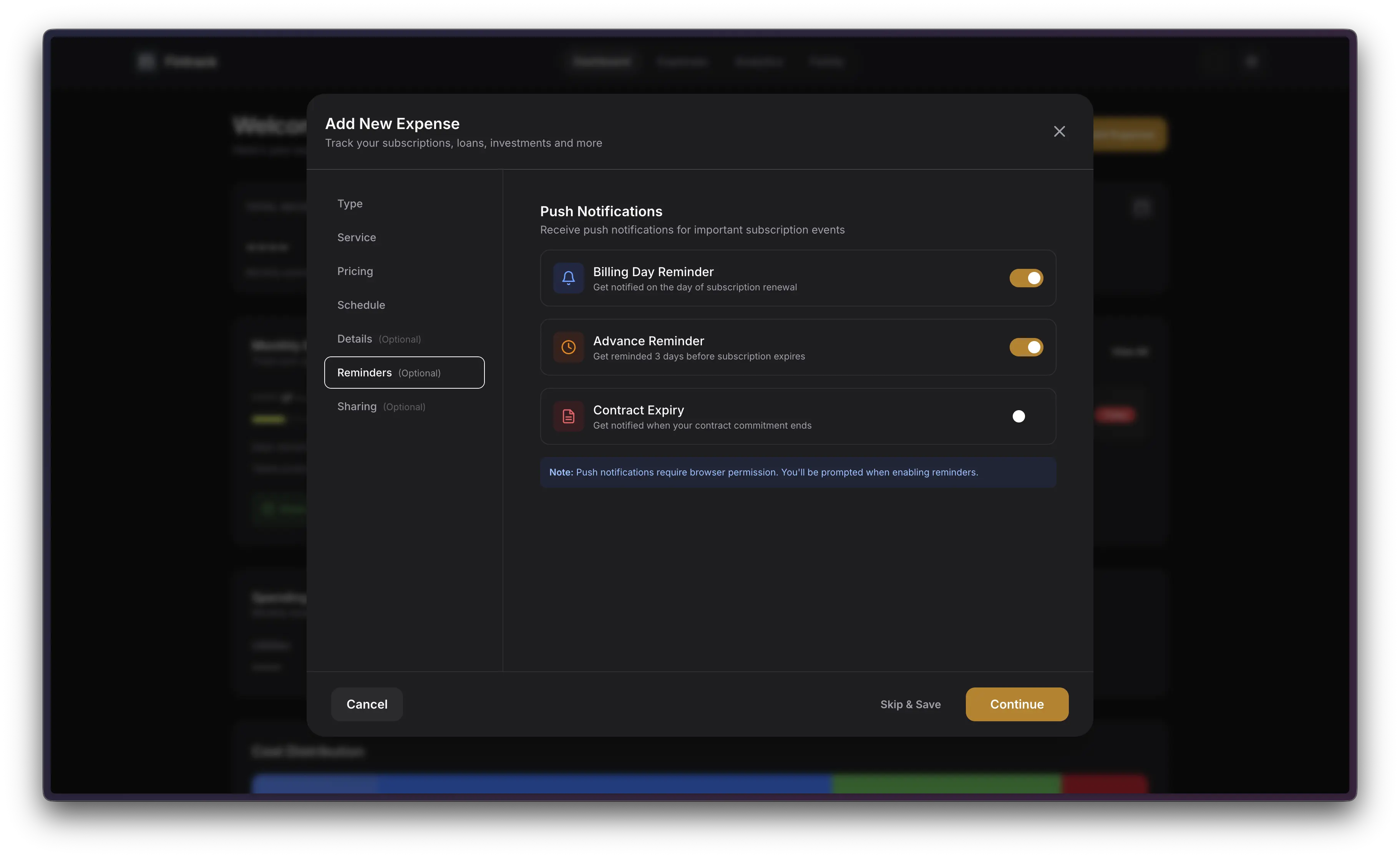1400x858 pixels.
Task: Click the Advance Reminder title text
Action: click(x=648, y=341)
